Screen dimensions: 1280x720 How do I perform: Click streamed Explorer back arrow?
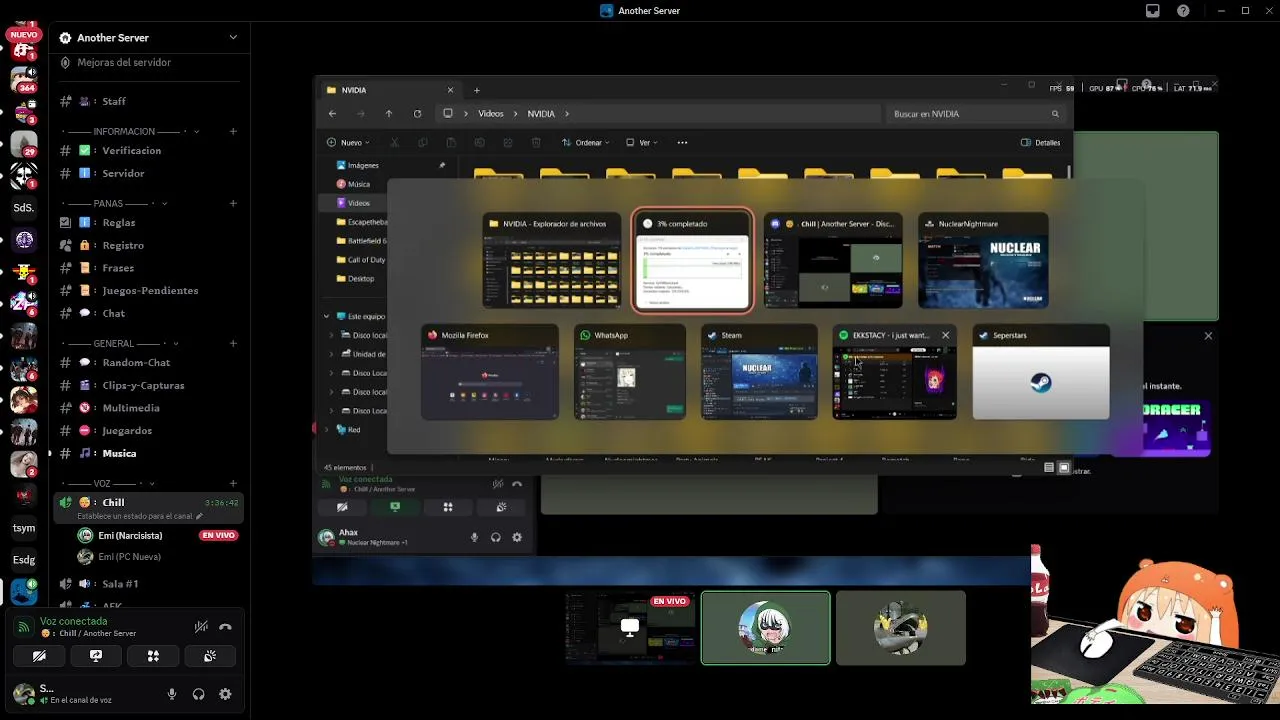coord(333,114)
